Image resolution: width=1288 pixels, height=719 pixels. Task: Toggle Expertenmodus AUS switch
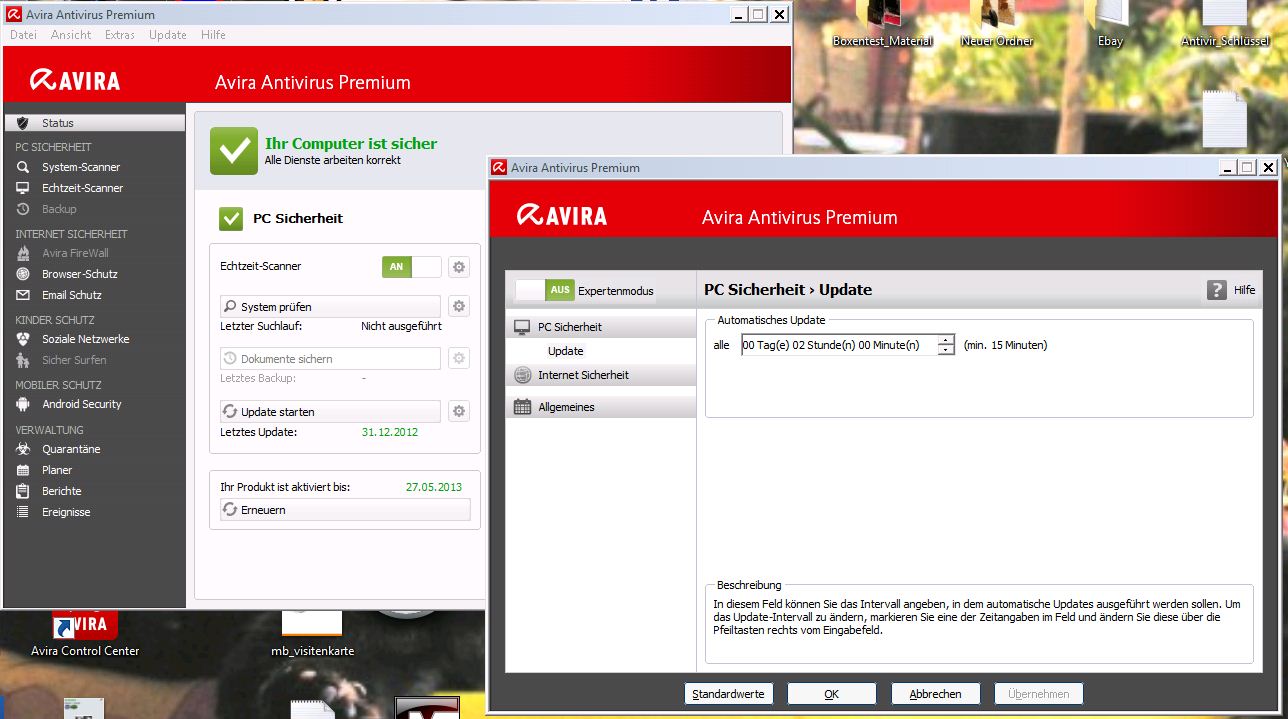point(545,290)
